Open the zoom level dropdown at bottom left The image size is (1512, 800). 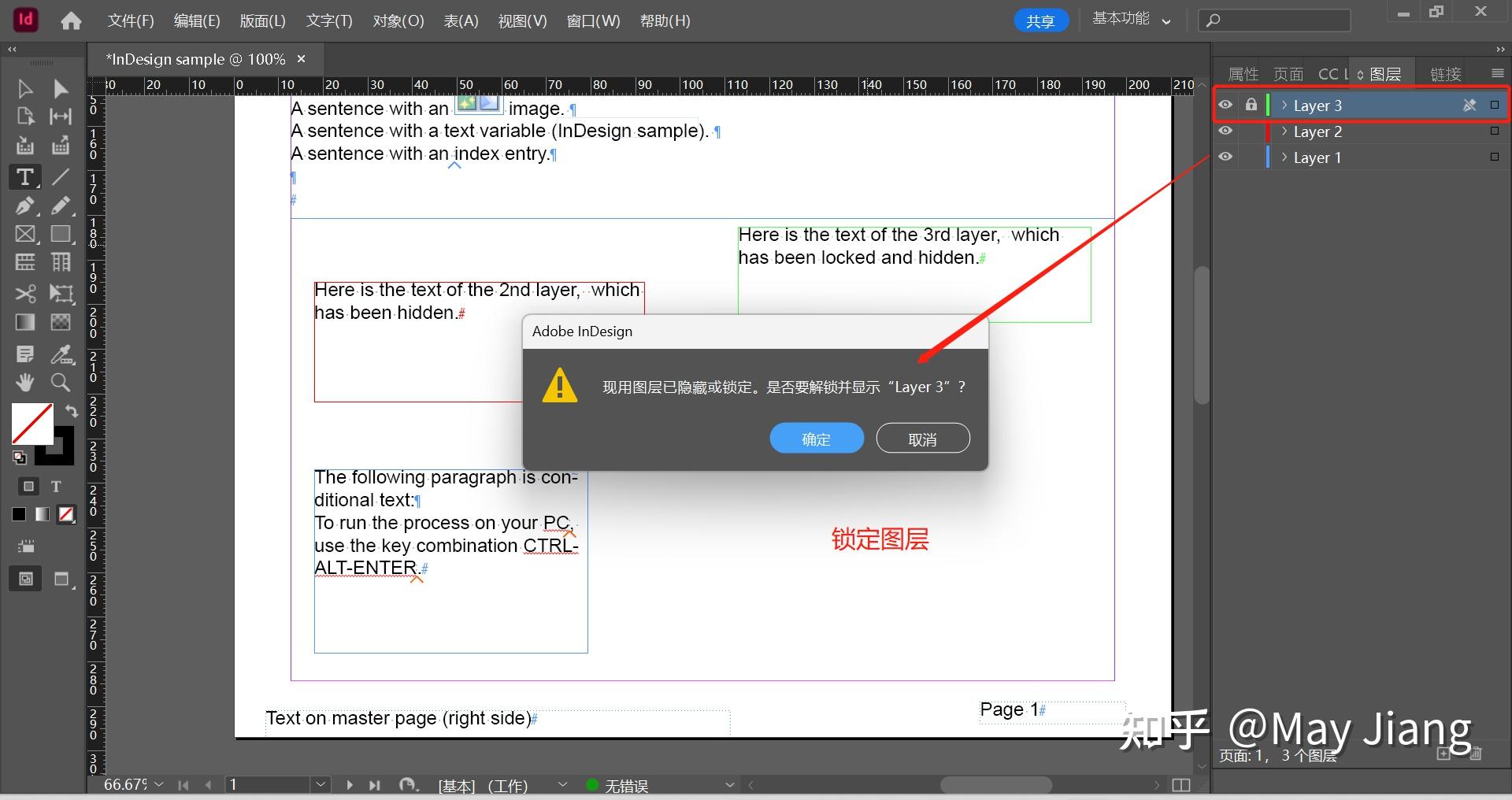pyautogui.click(x=158, y=784)
